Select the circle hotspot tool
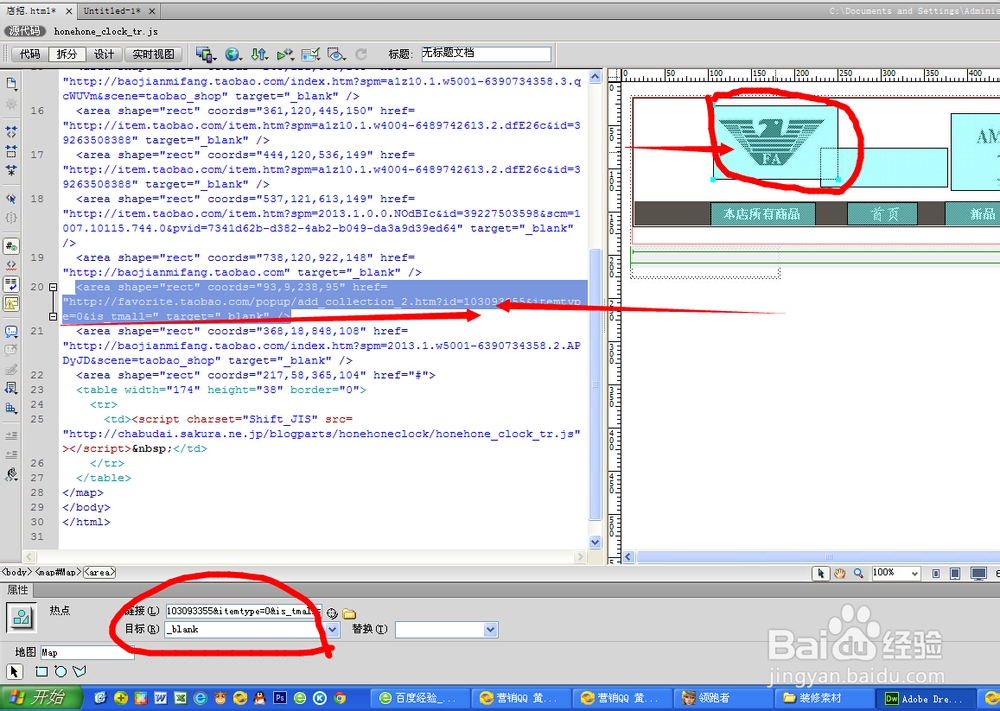 (61, 671)
